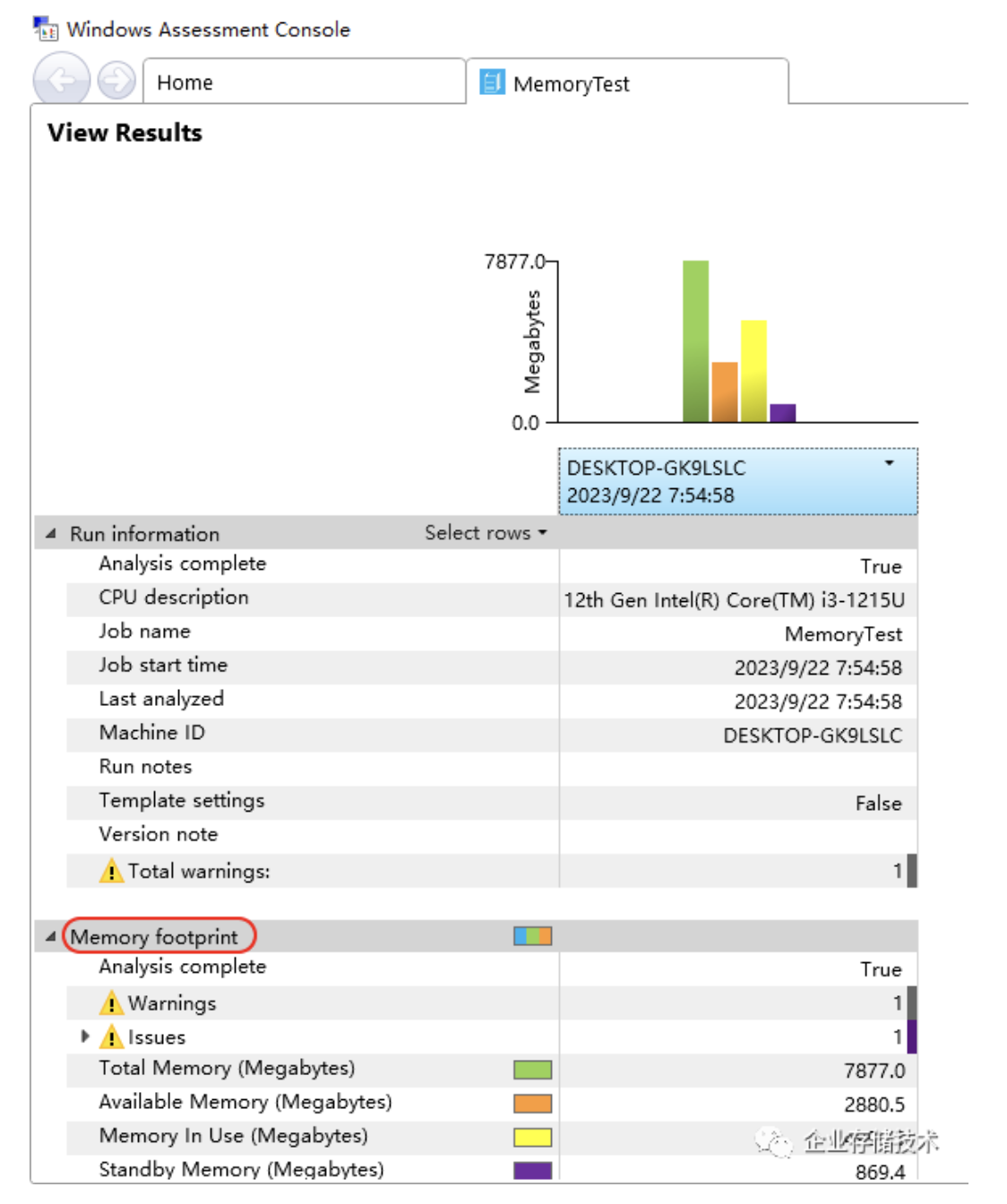Expand the Issues row
This screenshot has height=1204, width=1007.
[x=85, y=1036]
